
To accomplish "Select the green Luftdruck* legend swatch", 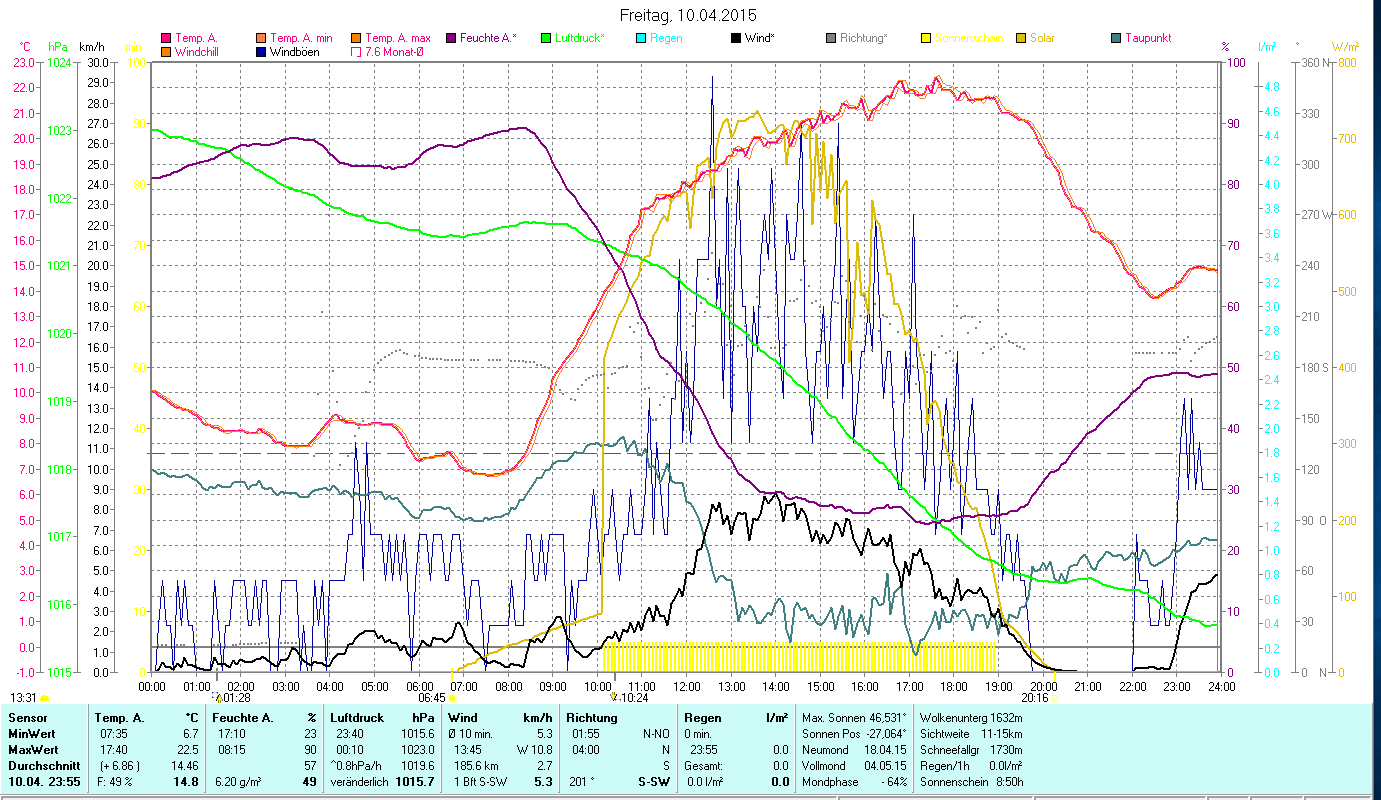I will click(546, 39).
